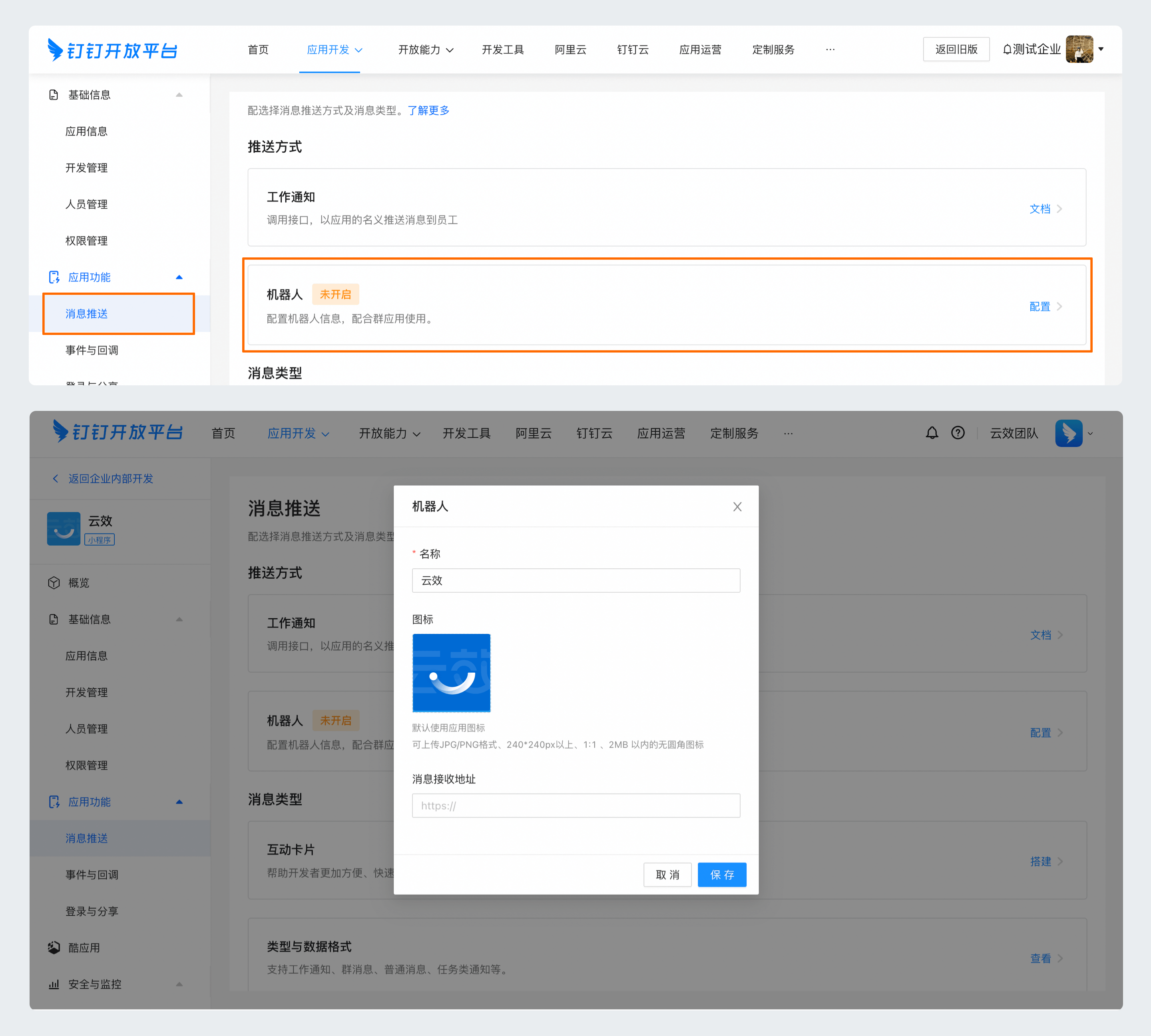Viewport: 1151px width, 1036px height.
Task: Click the DingTalk Open Platform logo in lower screenshot
Action: point(117,432)
